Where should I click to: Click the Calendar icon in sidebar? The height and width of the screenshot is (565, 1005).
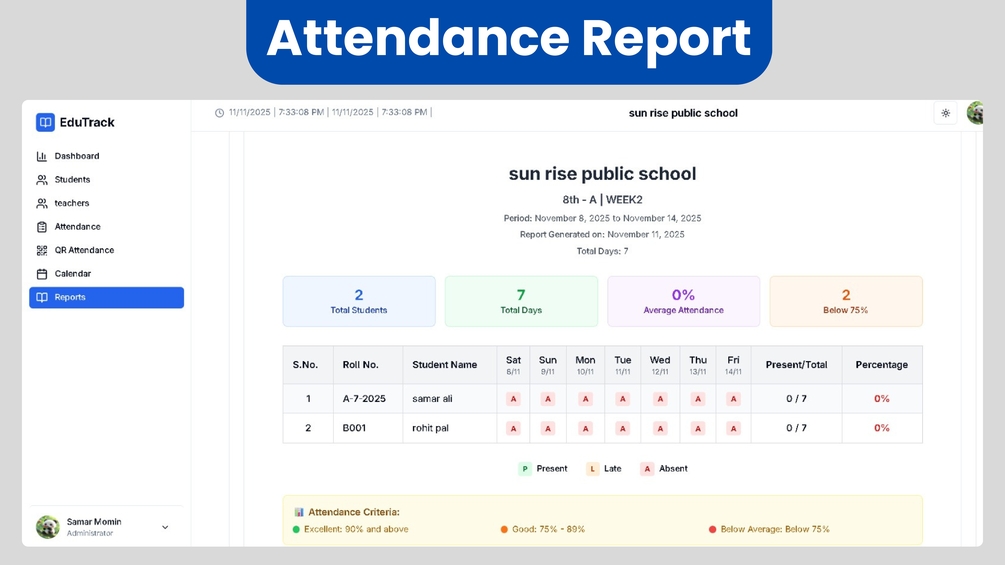[x=42, y=274]
